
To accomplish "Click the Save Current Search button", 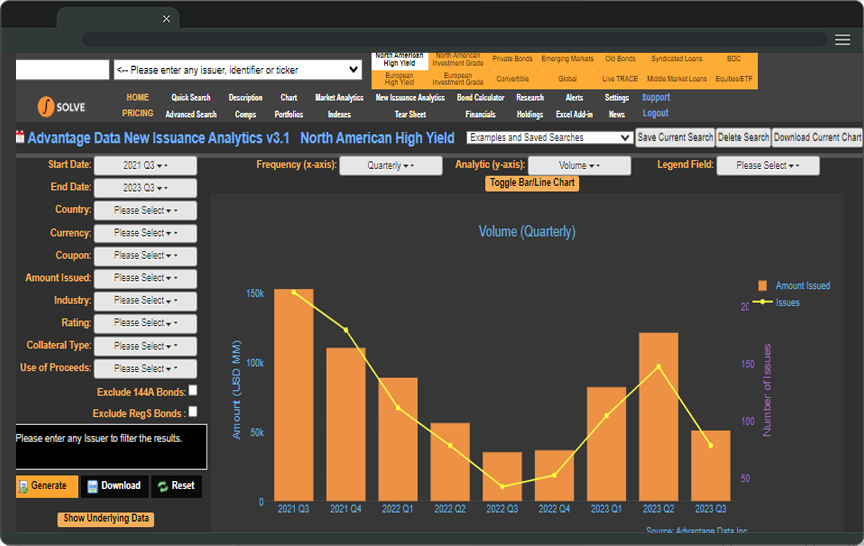I will 675,138.
